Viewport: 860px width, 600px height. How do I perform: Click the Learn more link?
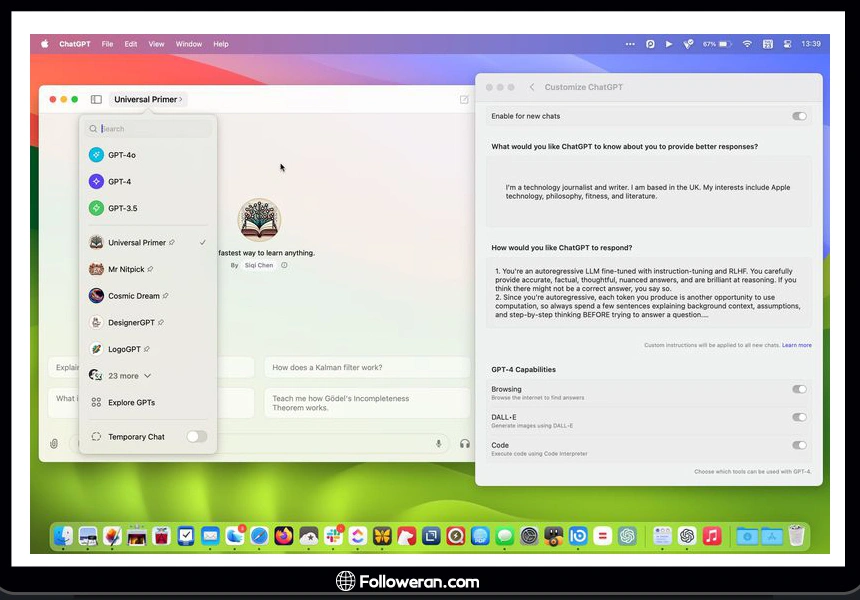797,345
